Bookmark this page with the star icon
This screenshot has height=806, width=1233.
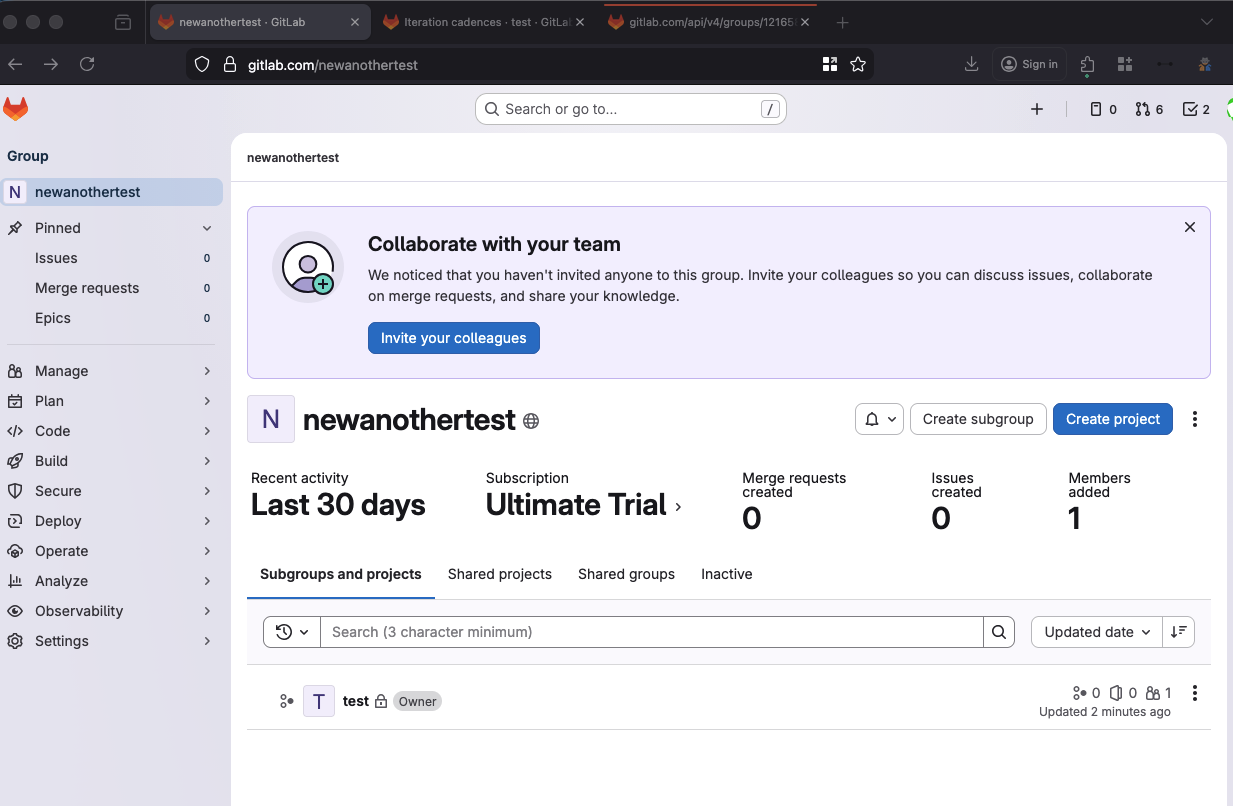point(857,64)
